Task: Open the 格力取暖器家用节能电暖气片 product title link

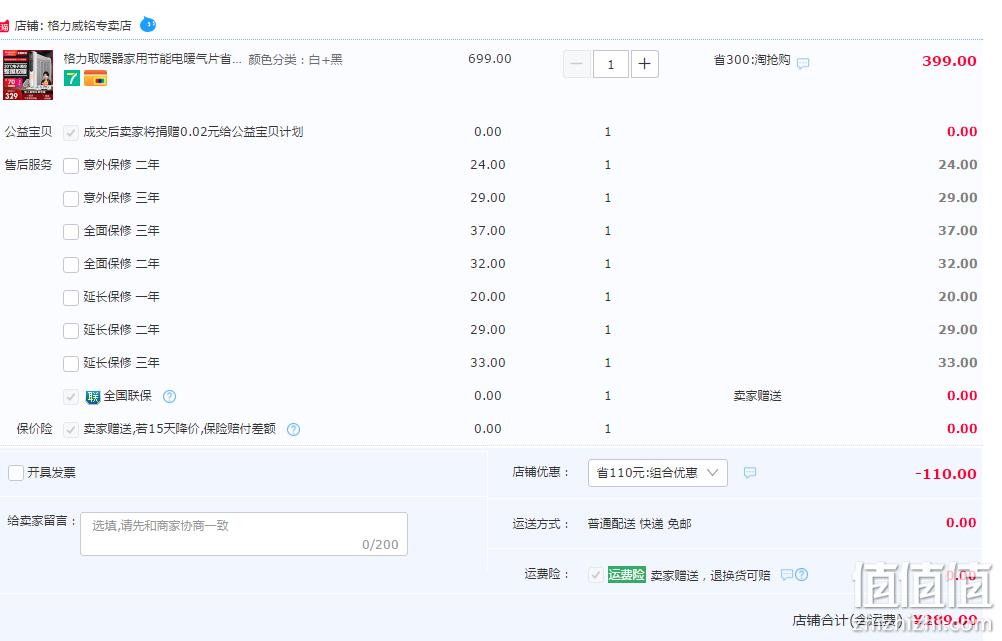Action: 153,59
